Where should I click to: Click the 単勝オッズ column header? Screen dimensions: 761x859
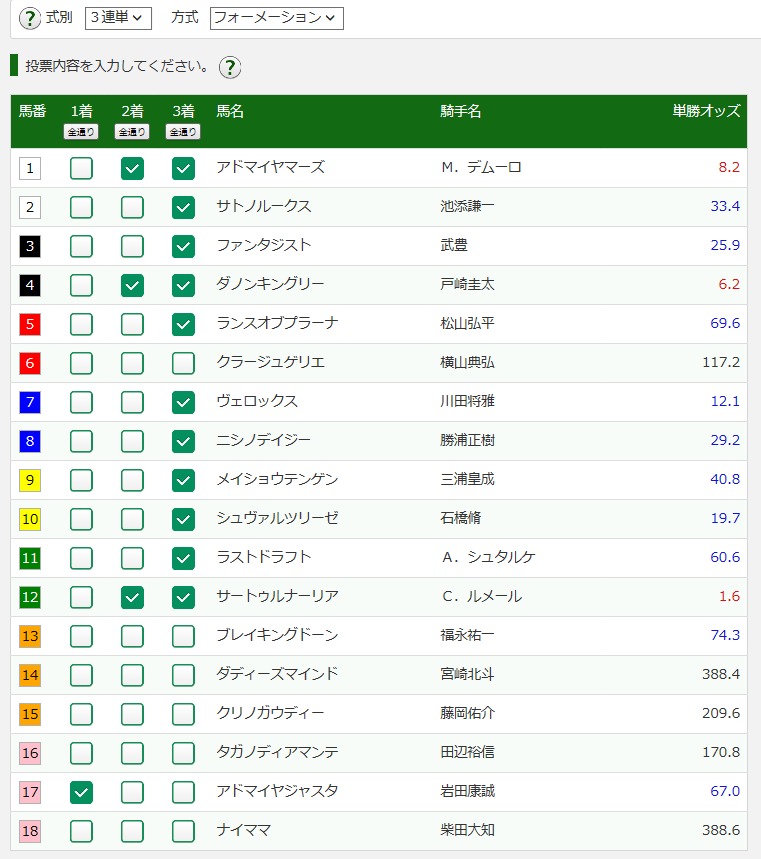706,111
